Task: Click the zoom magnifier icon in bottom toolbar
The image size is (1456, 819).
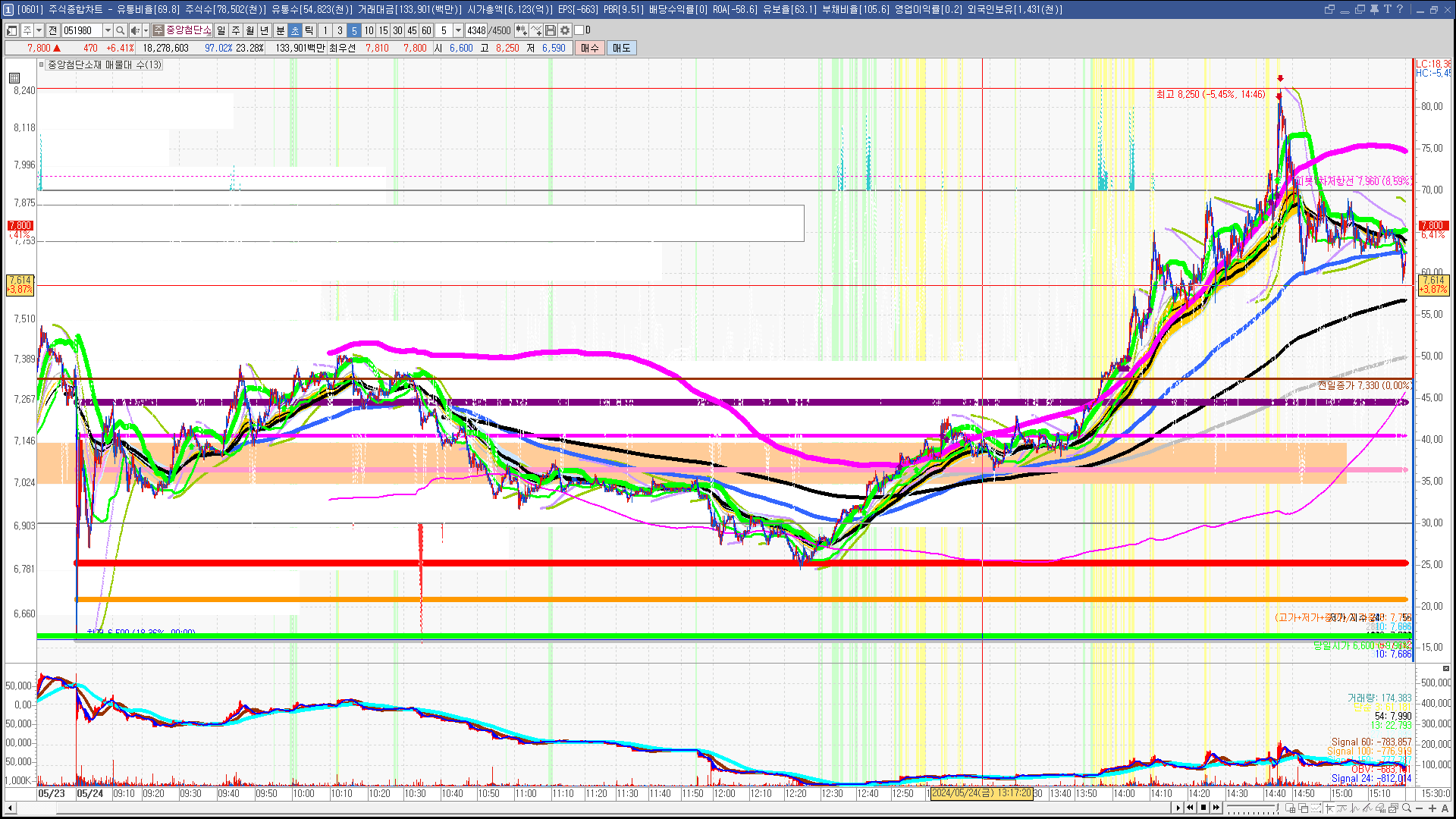Action: [x=1407, y=808]
